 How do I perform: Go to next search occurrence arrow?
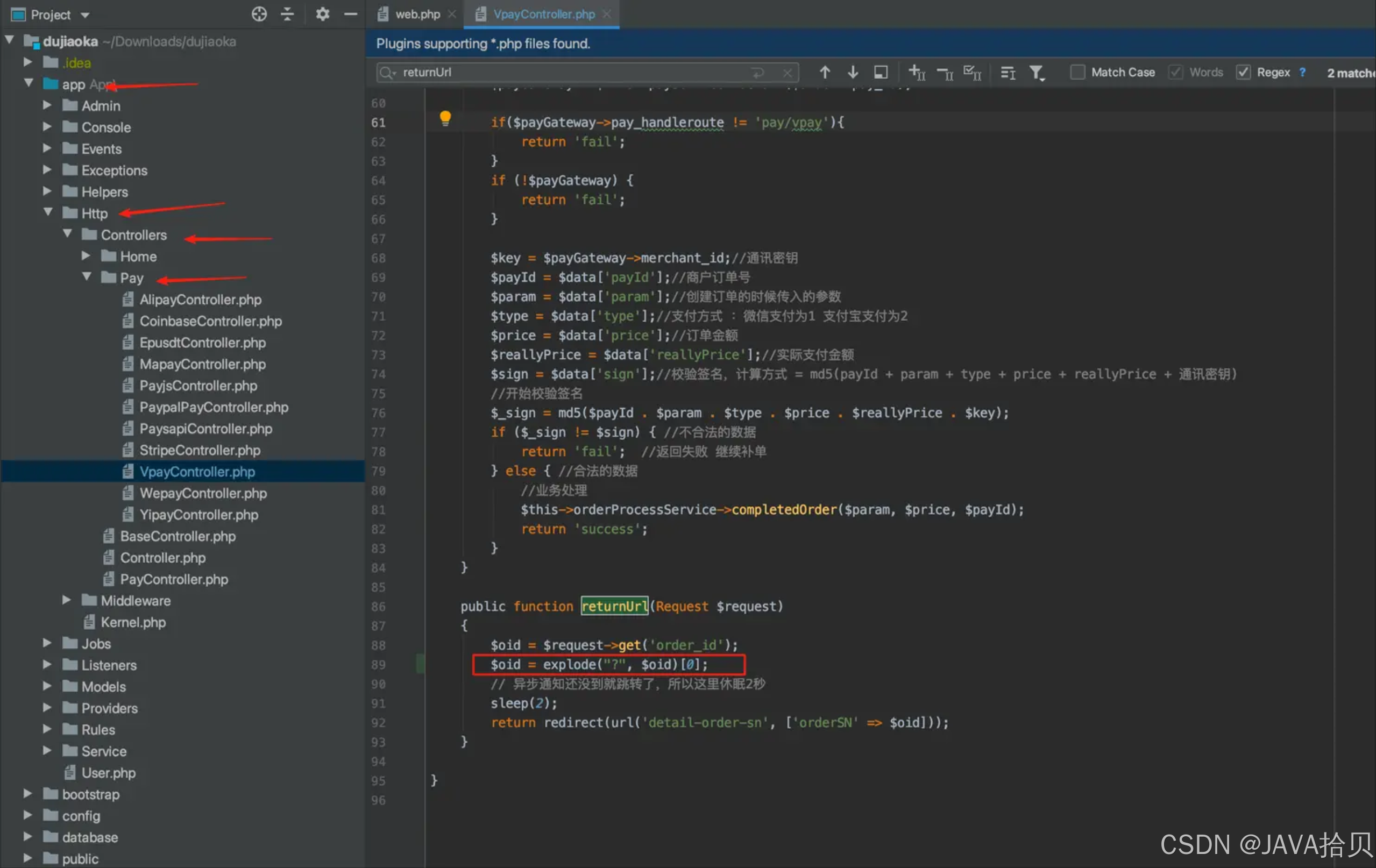853,72
